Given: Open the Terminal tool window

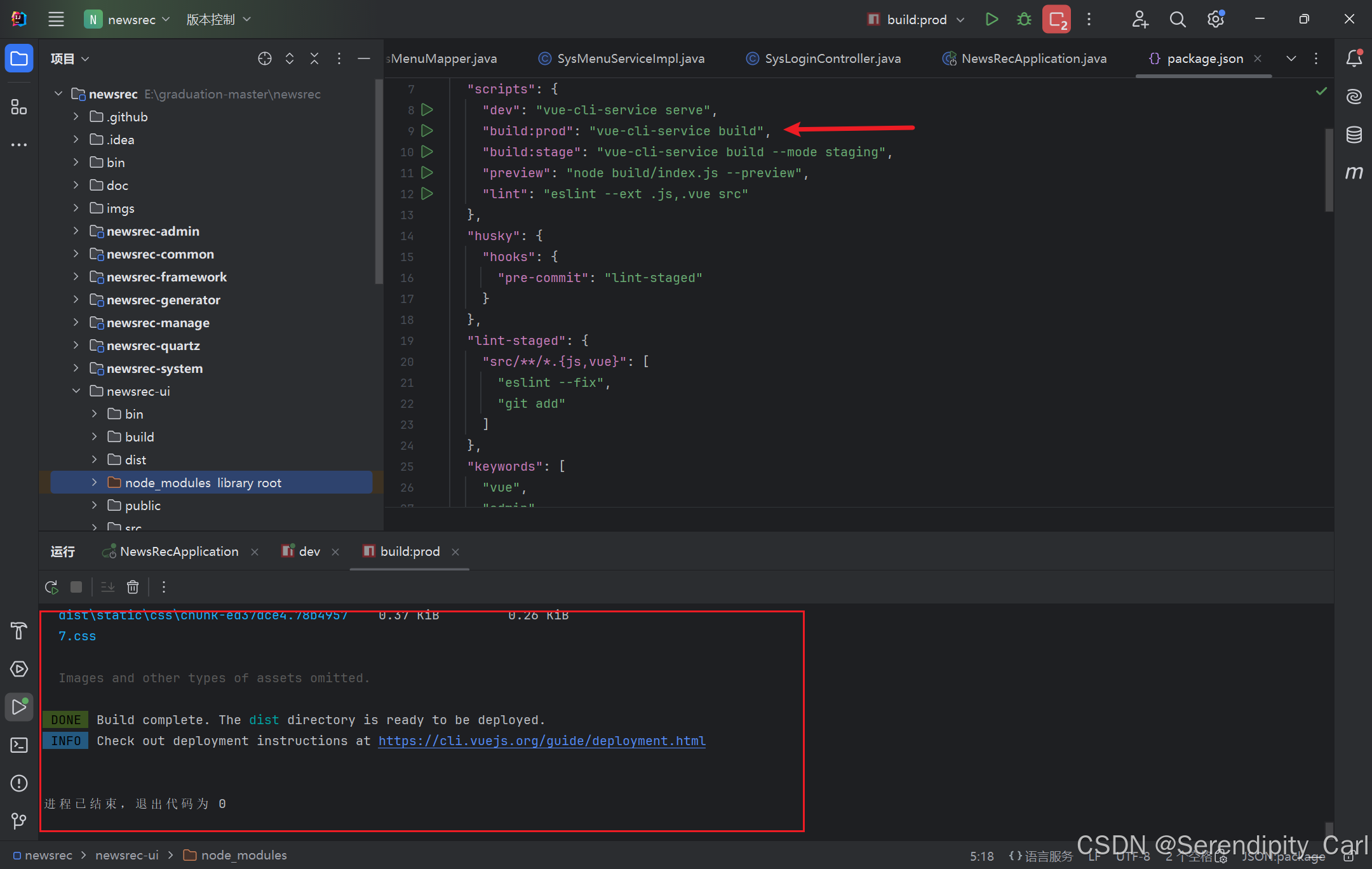Looking at the screenshot, I should 19,745.
